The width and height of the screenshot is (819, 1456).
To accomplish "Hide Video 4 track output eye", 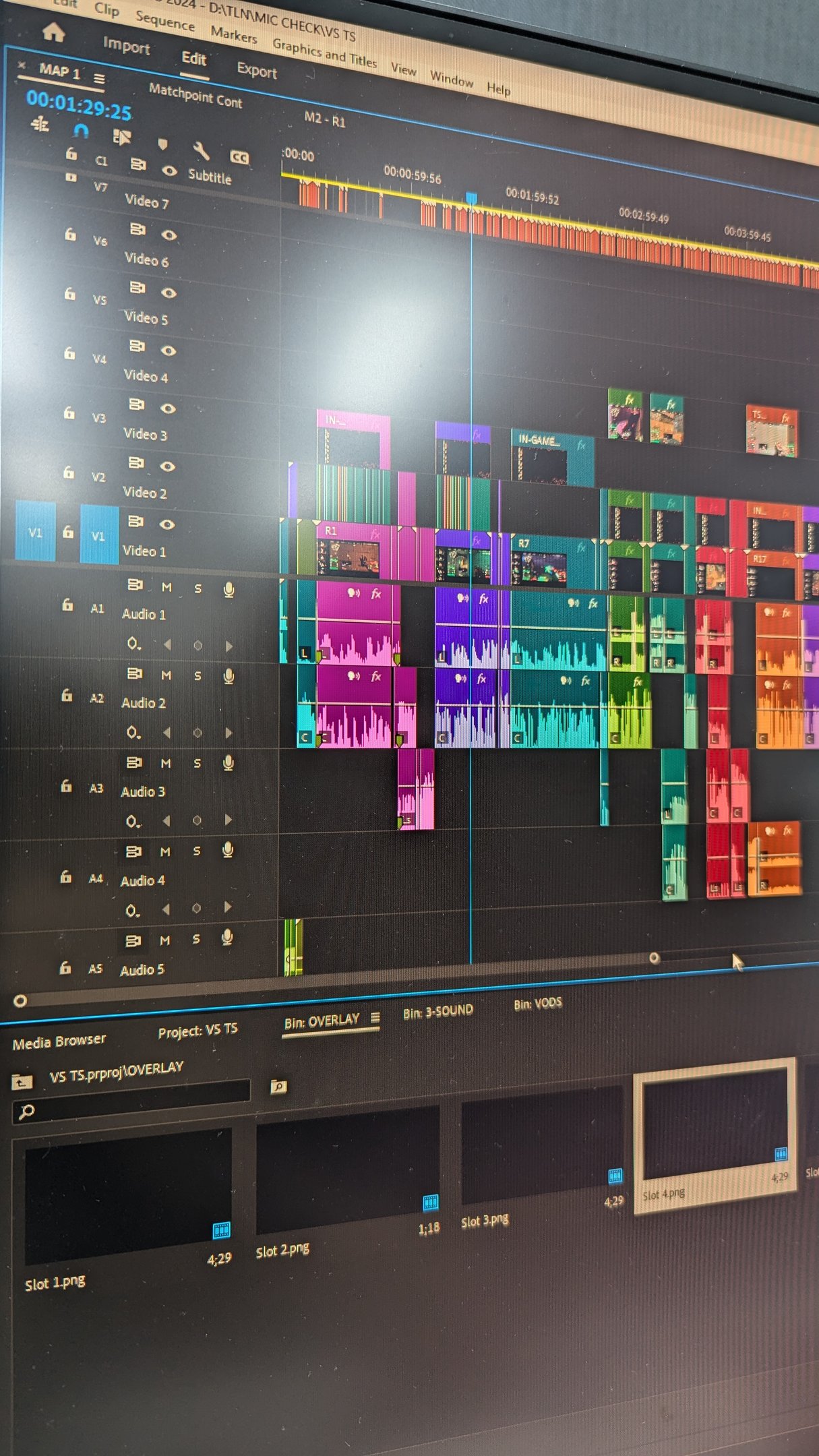I will tap(169, 351).
